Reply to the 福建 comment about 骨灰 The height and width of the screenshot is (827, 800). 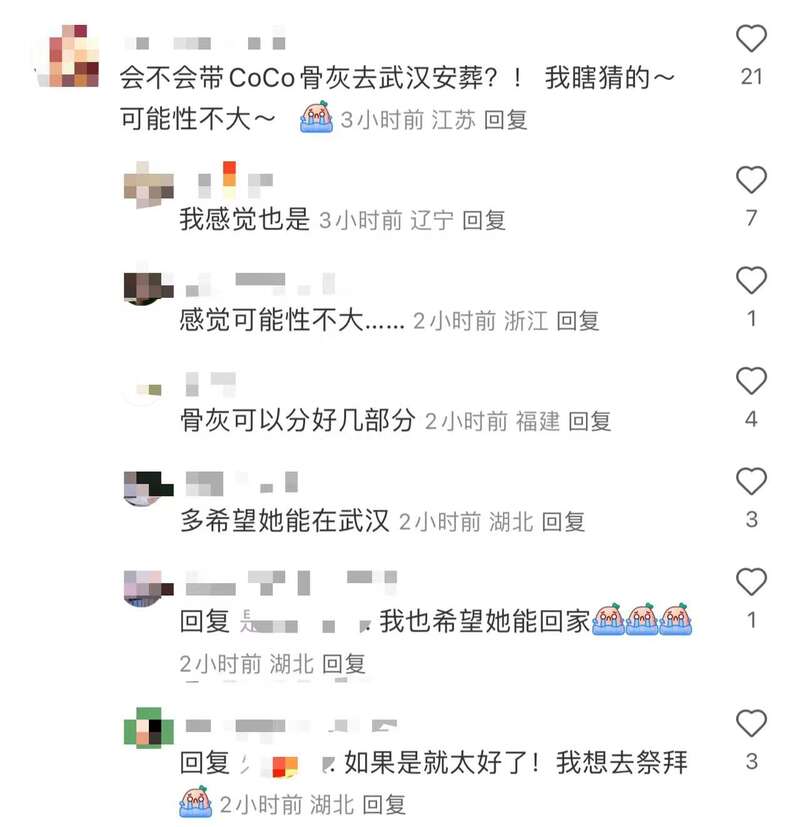[590, 421]
